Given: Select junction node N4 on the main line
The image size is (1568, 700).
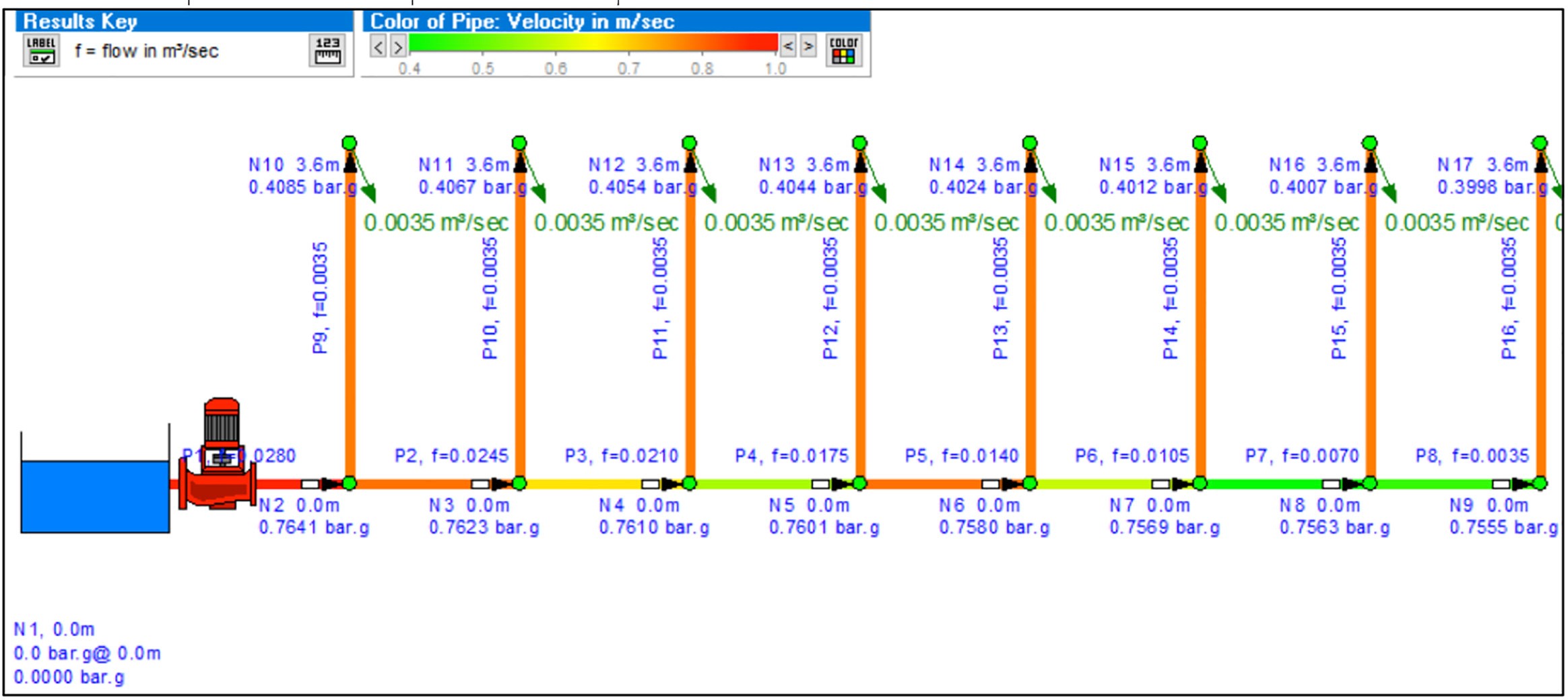Looking at the screenshot, I should point(689,483).
